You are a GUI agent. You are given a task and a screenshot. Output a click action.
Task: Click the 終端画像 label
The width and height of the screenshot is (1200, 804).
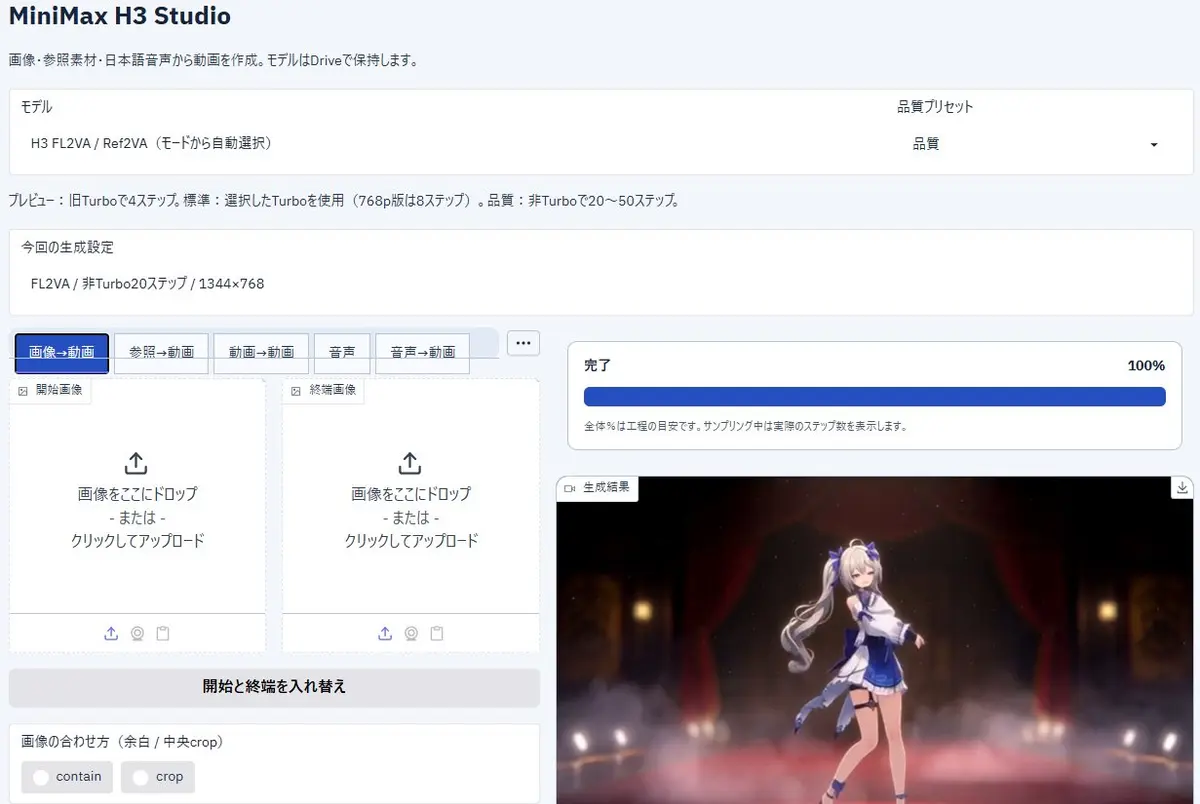point(323,390)
